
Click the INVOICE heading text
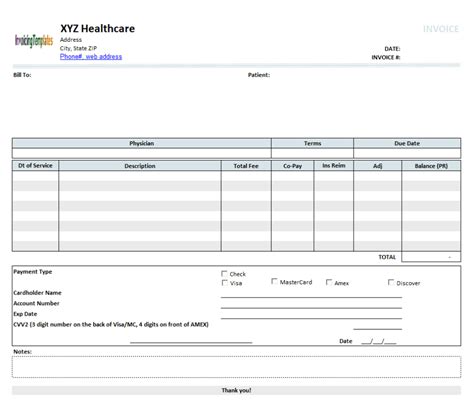click(x=441, y=29)
